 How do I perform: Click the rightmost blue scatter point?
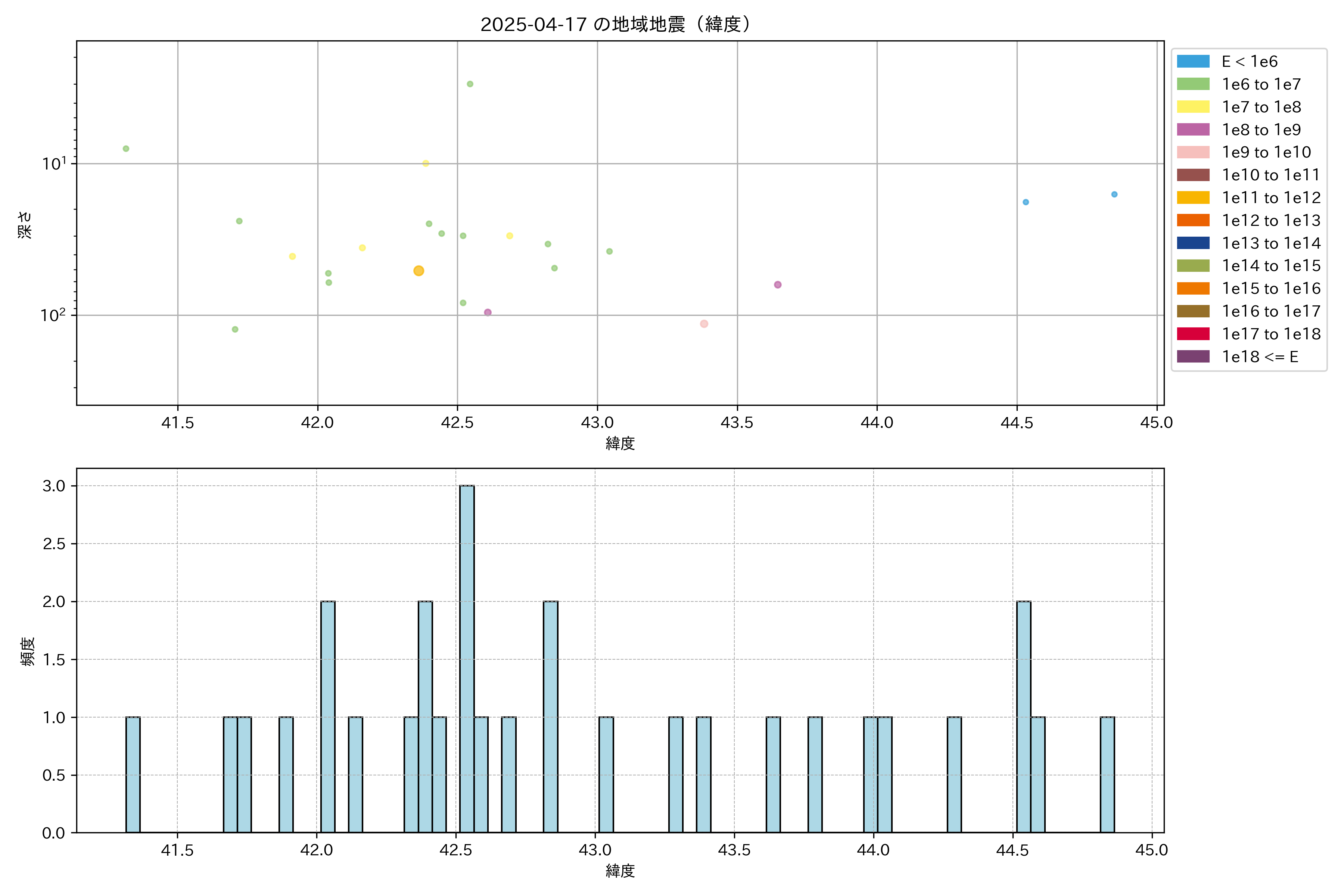(x=1114, y=194)
